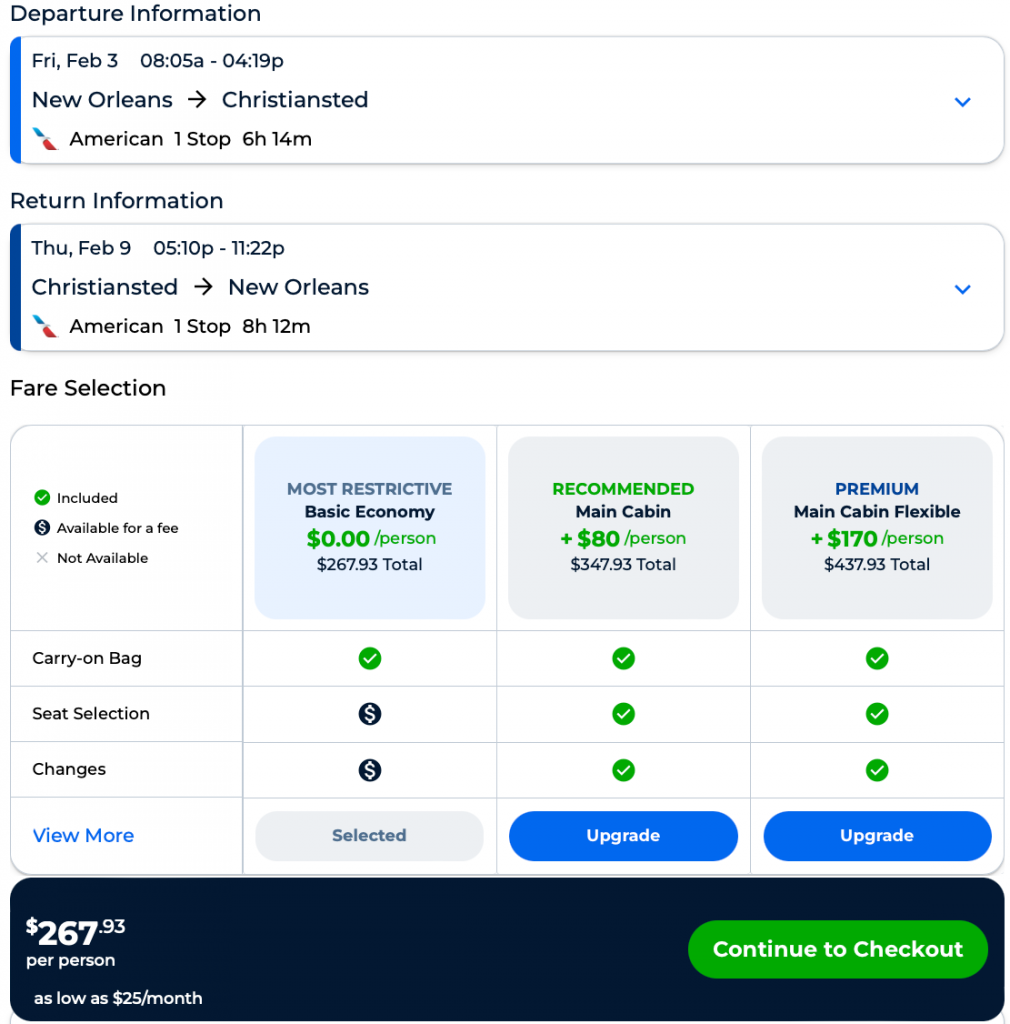The image size is (1010, 1024).
Task: Click Basic Economy Seat Selection fee icon
Action: 370,714
